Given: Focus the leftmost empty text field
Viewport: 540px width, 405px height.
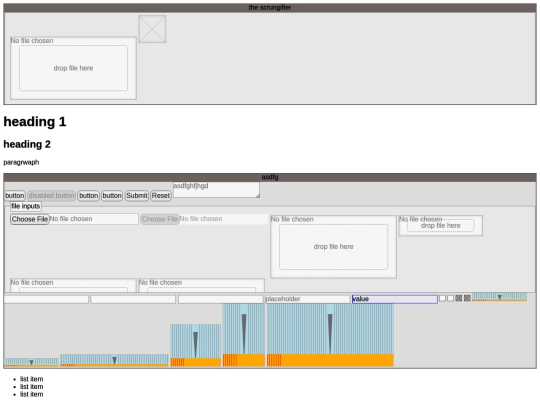Looking at the screenshot, I should [46, 299].
